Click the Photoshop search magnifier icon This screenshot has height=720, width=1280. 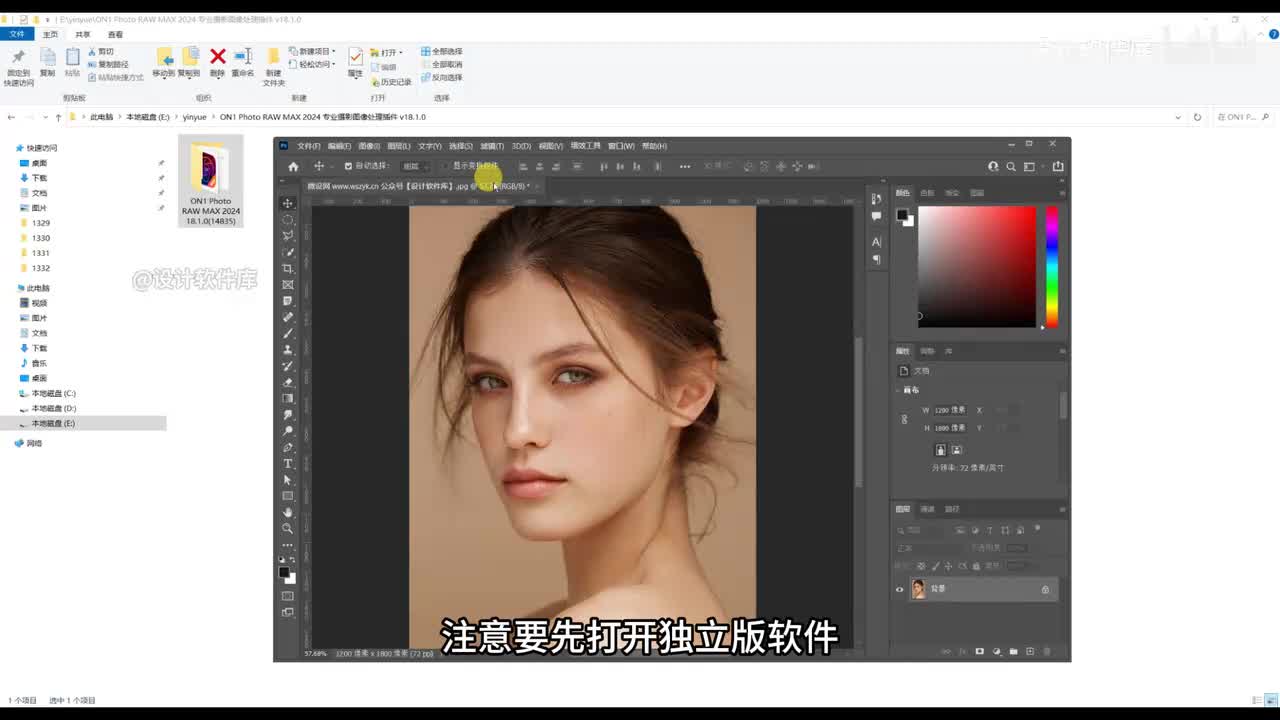pos(1011,166)
